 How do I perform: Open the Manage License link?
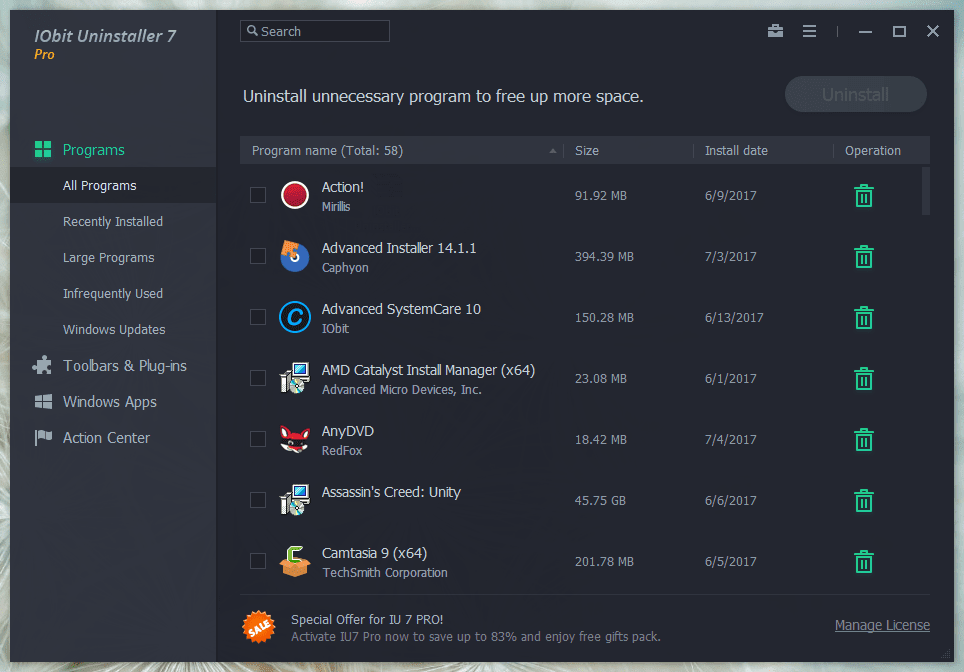[x=882, y=625]
